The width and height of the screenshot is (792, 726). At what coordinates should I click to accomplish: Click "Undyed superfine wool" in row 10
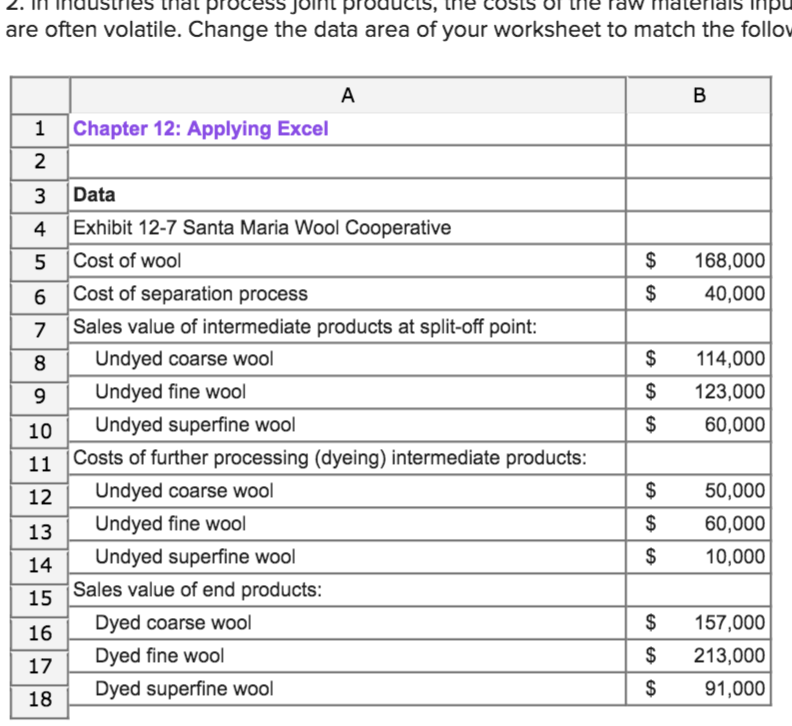pyautogui.click(x=348, y=425)
